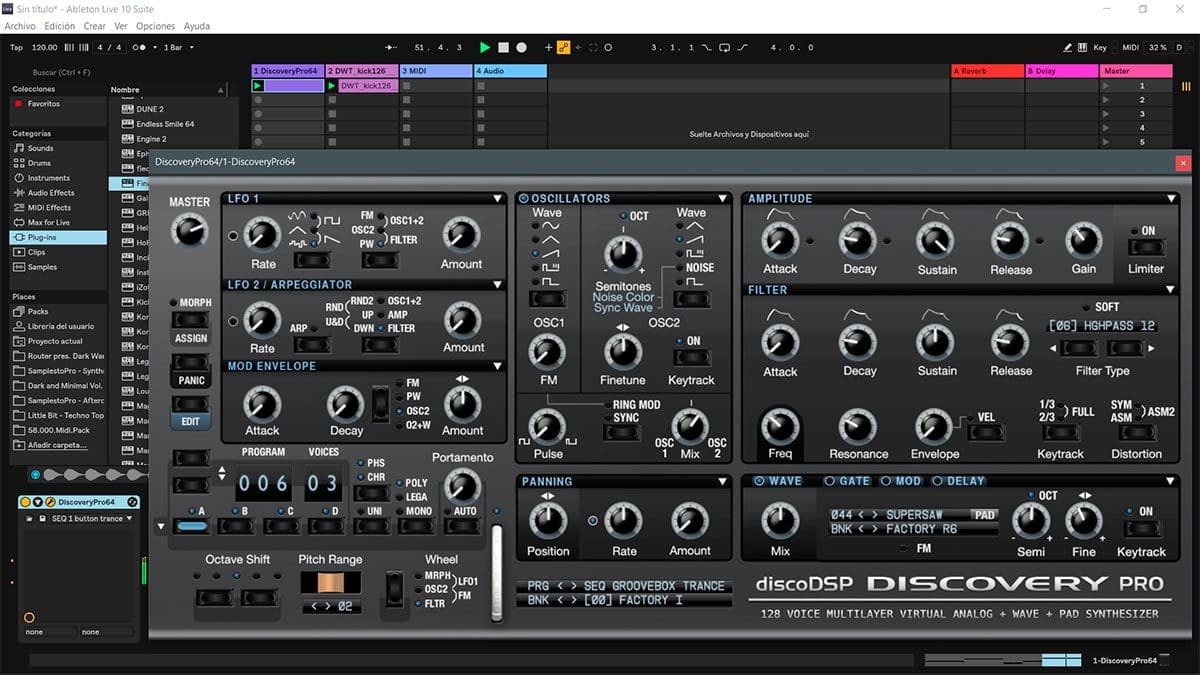The width and height of the screenshot is (1200, 675).
Task: Select DUNE 2 plug-in in browser list
Action: 150,109
